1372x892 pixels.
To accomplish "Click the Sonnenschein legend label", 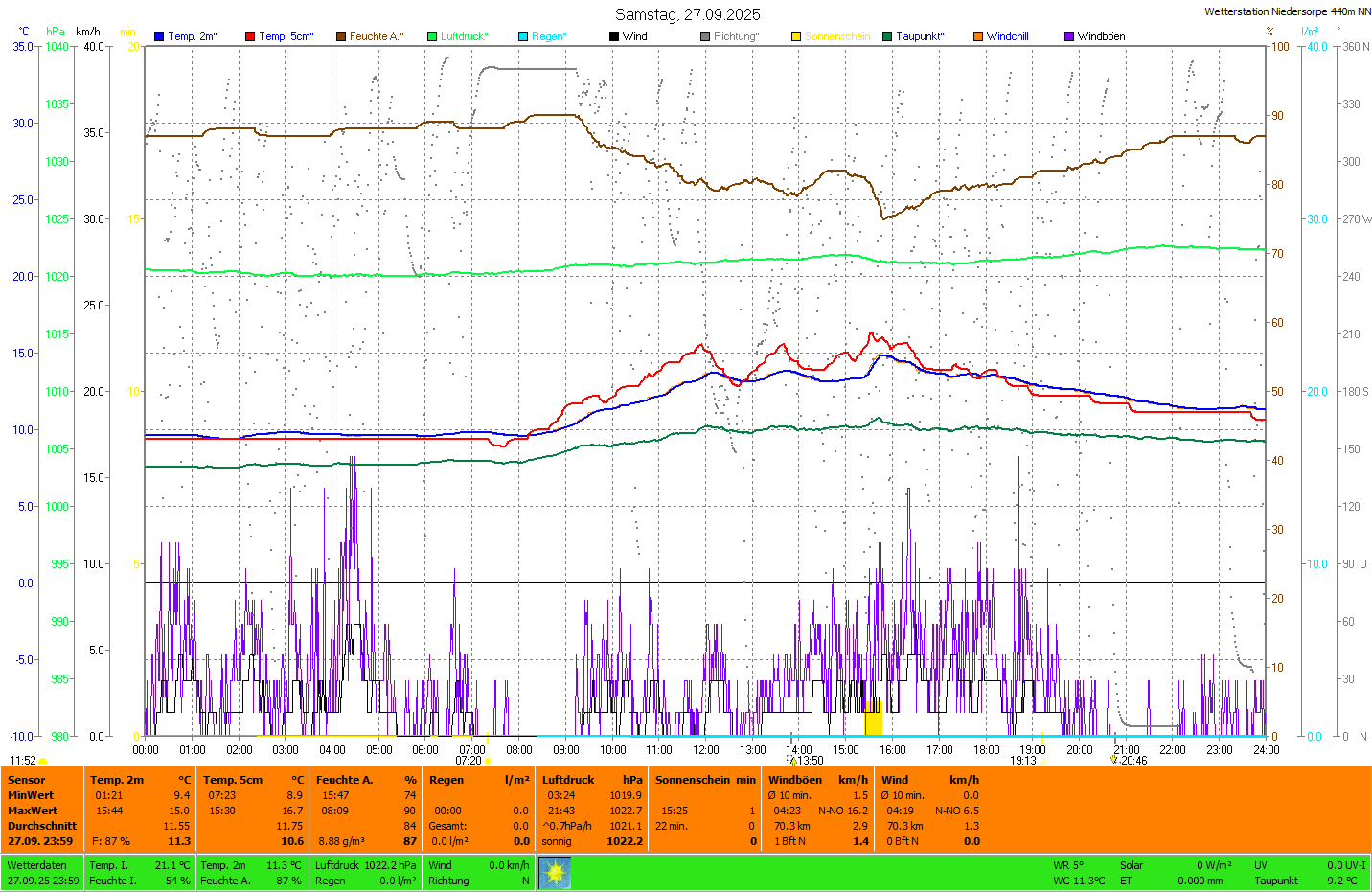I will coord(836,36).
